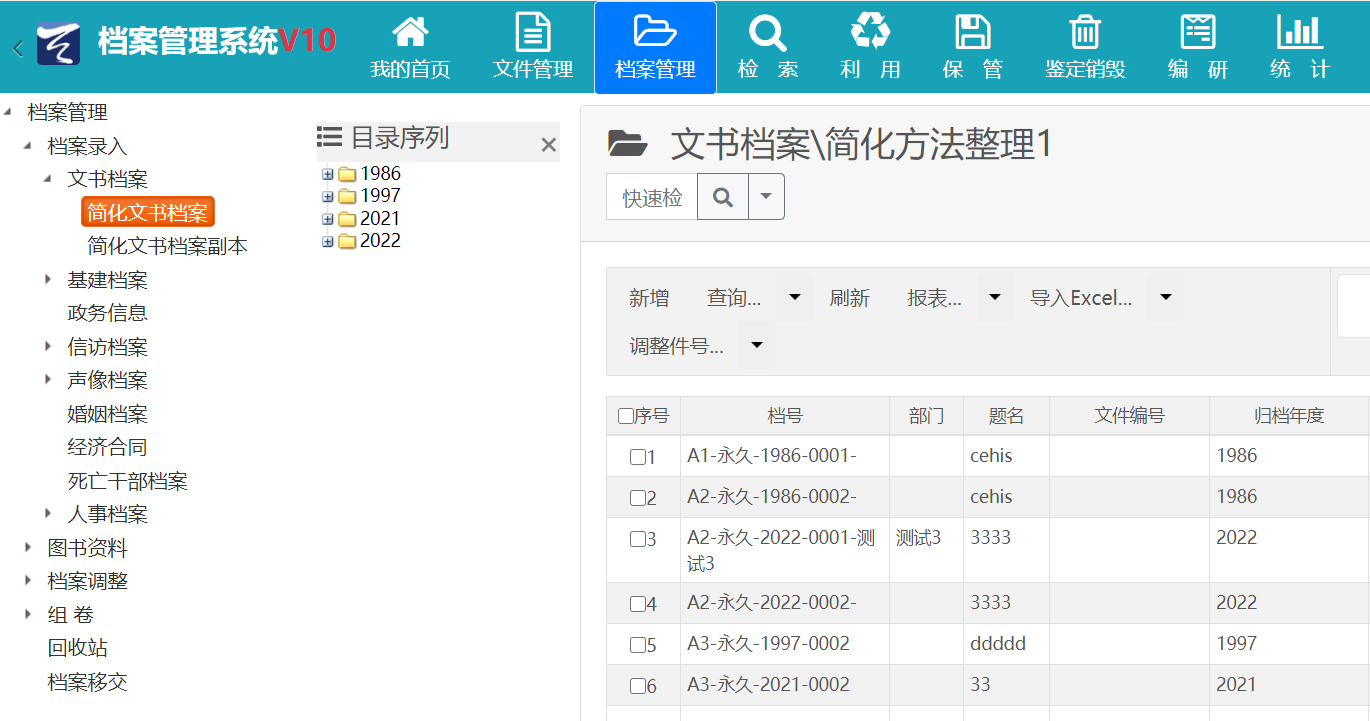Image resolution: width=1370 pixels, height=721 pixels.
Task: Toggle the select-all 序号 header checkbox
Action: pyautogui.click(x=626, y=416)
